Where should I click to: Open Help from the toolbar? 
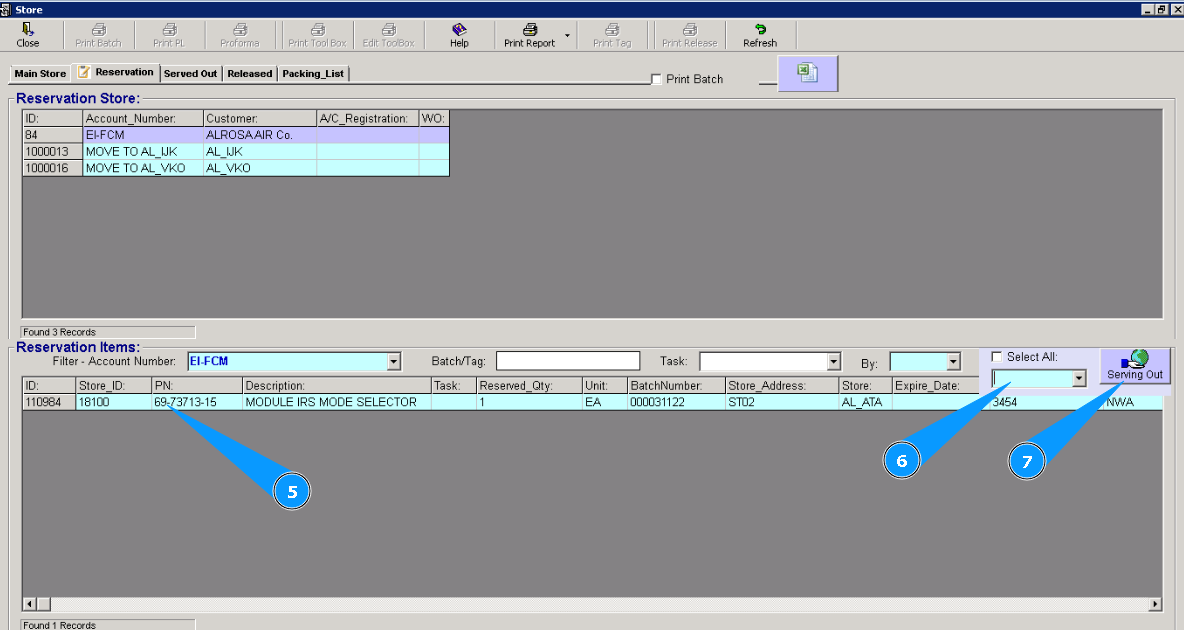click(x=459, y=35)
